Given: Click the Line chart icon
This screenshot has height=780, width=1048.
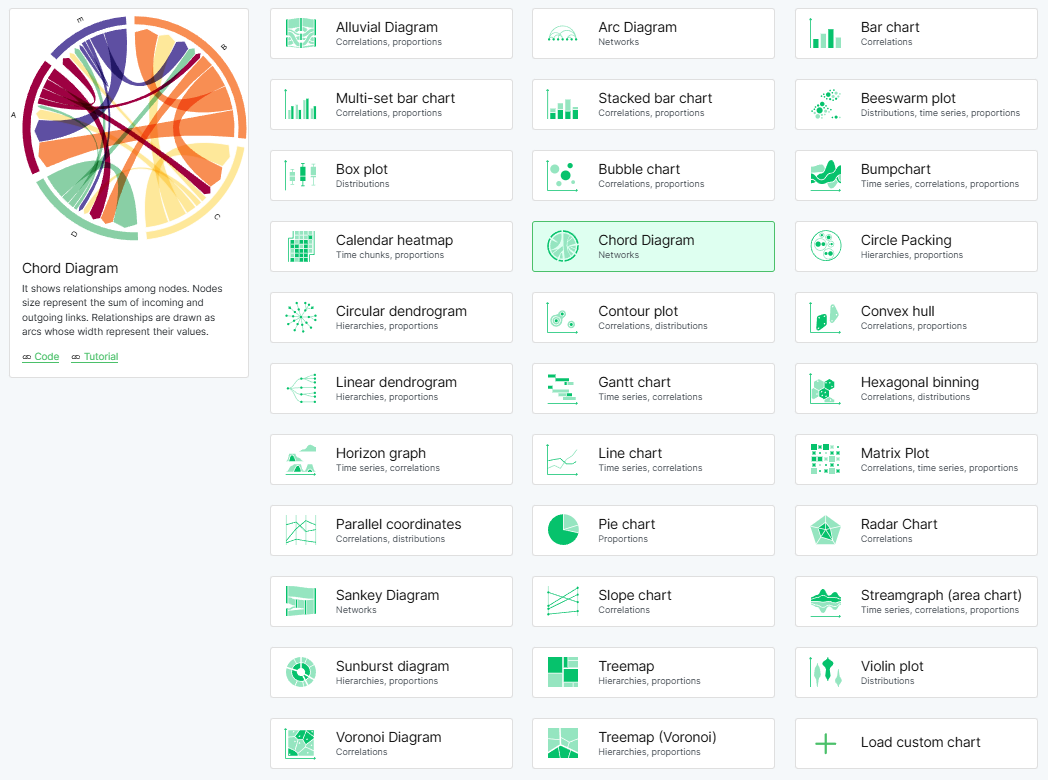Looking at the screenshot, I should 563,459.
